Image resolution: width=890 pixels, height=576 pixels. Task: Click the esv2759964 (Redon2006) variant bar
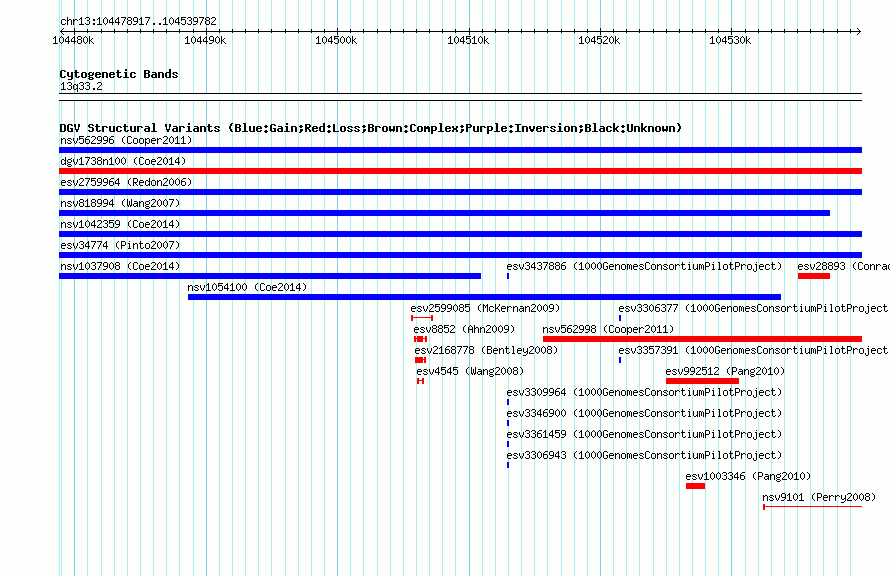coord(460,192)
